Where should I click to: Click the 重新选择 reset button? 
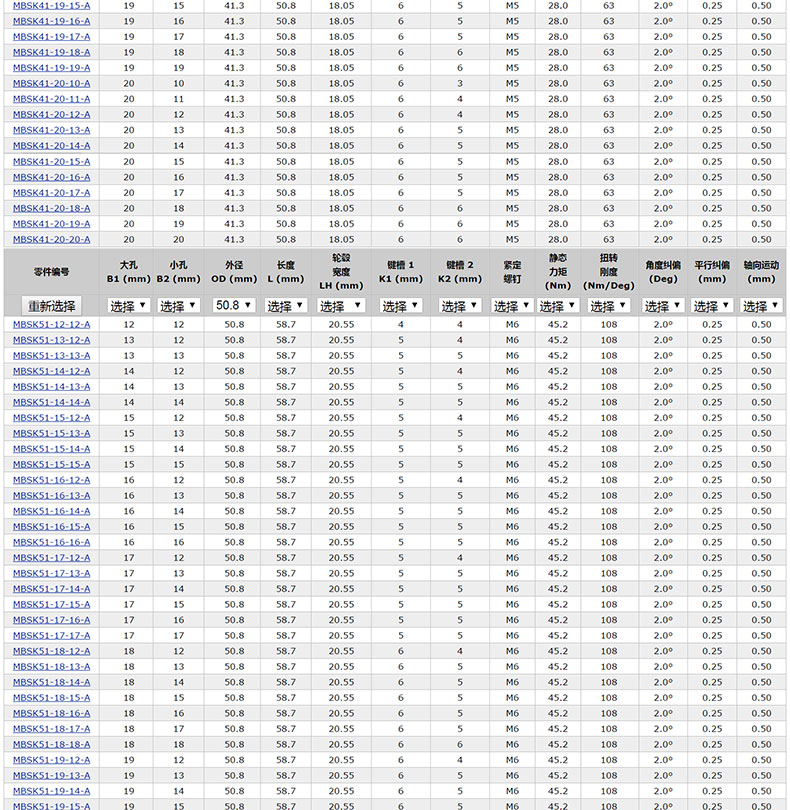(51, 306)
